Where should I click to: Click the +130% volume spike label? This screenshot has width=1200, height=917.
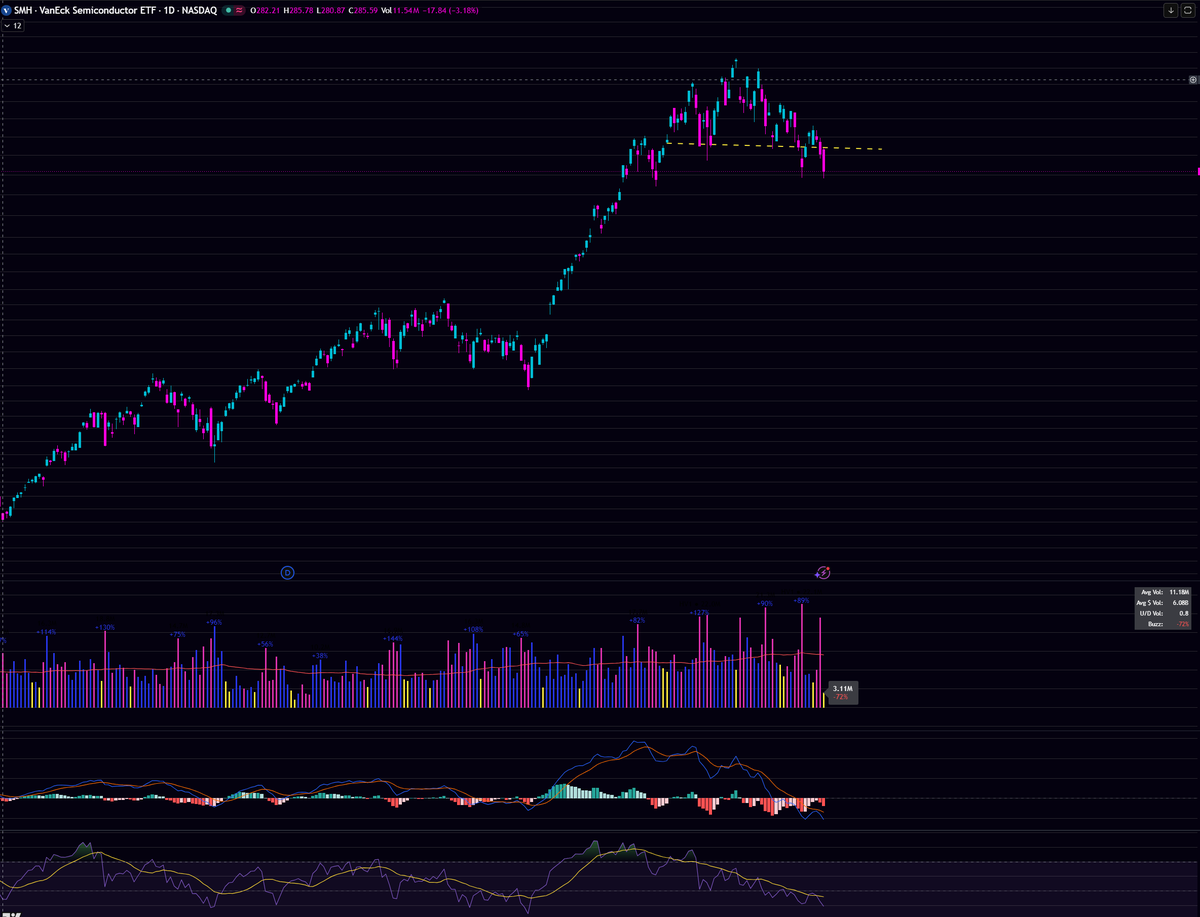(105, 627)
